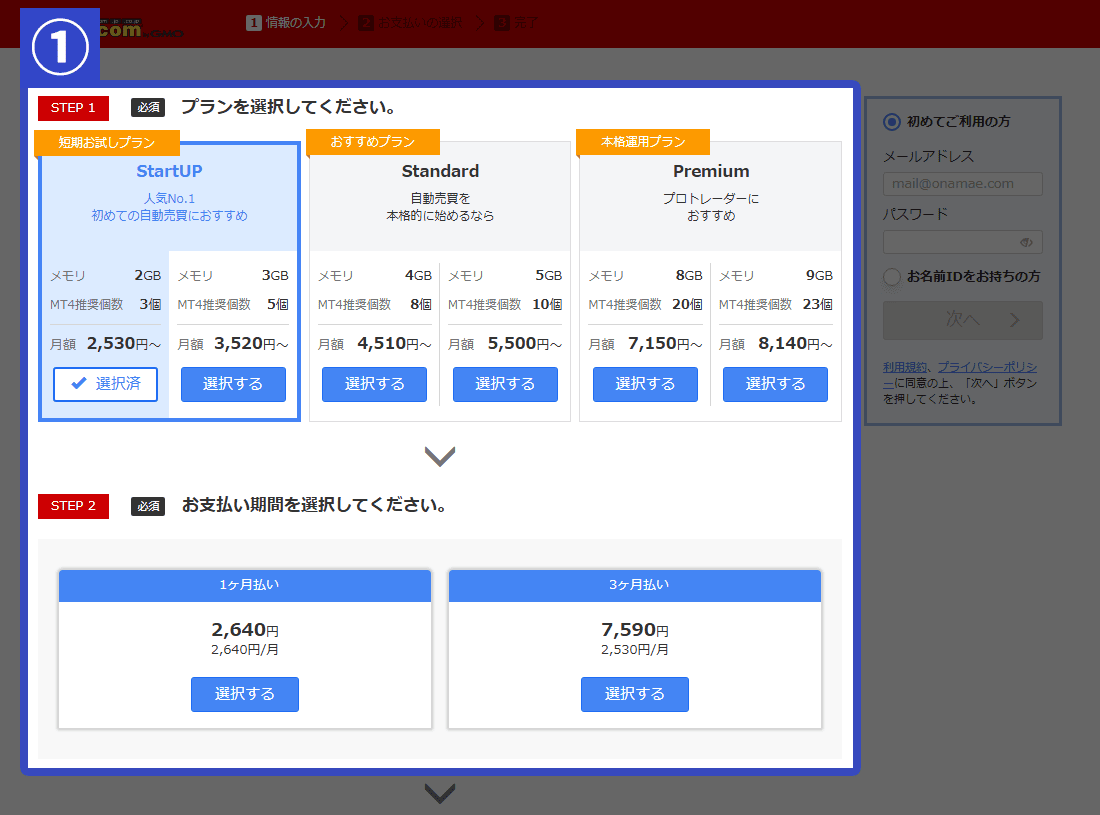Choose the 3ヶ月払い payment option
1100x815 pixels.
pyautogui.click(x=635, y=694)
